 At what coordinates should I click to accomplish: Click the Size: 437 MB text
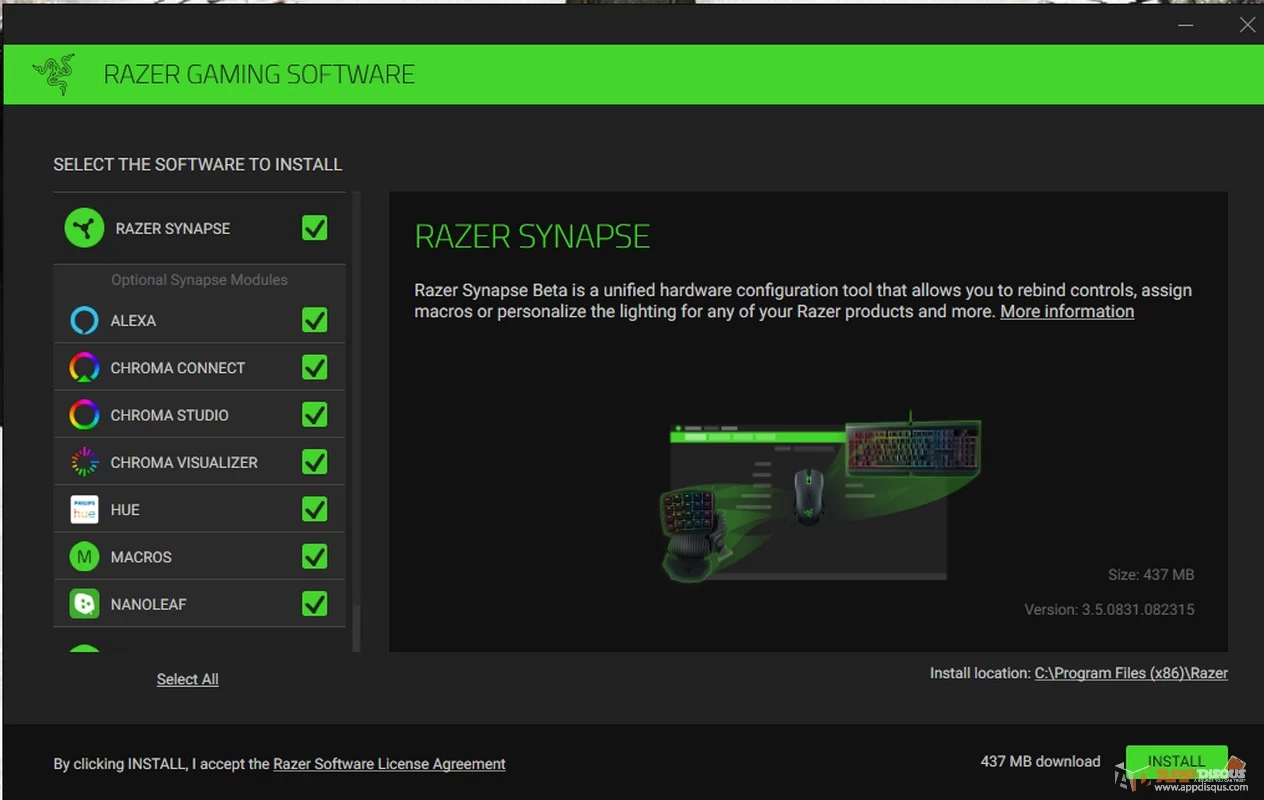click(1151, 575)
